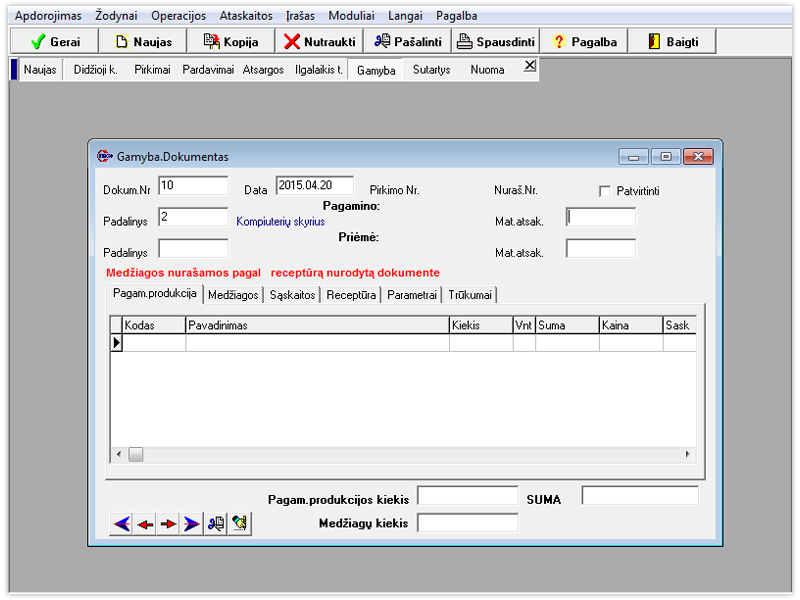Open the Nuoma module tab

(487, 70)
